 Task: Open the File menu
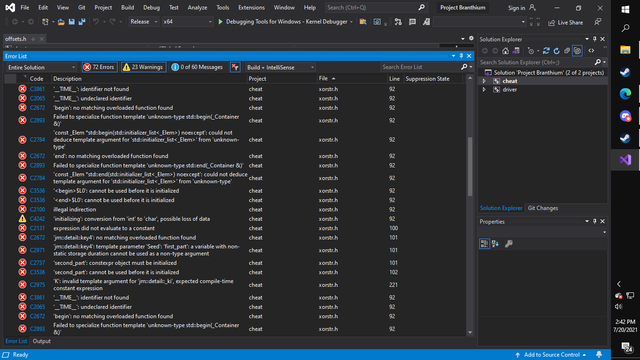coord(25,7)
